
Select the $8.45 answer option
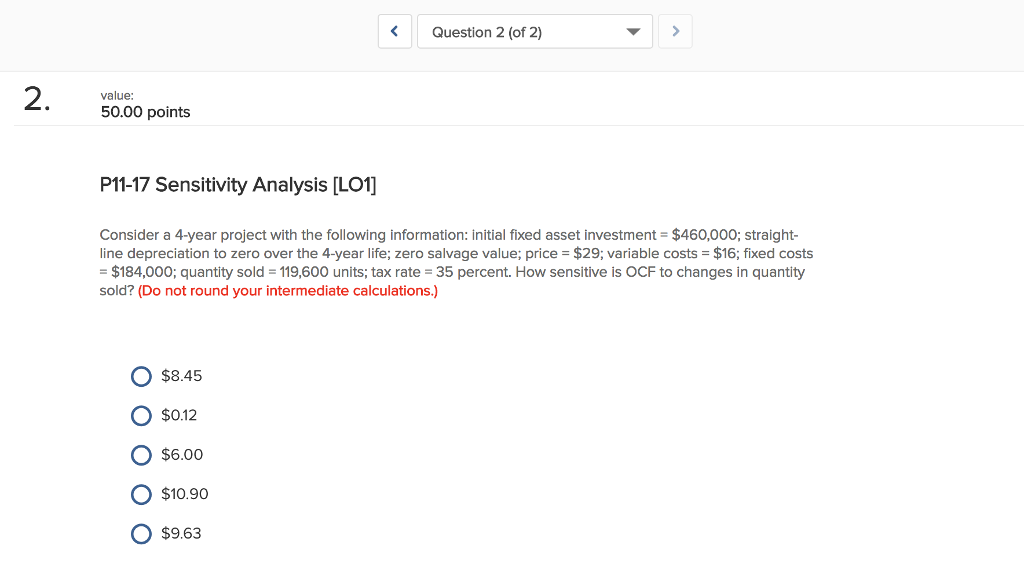coord(141,376)
